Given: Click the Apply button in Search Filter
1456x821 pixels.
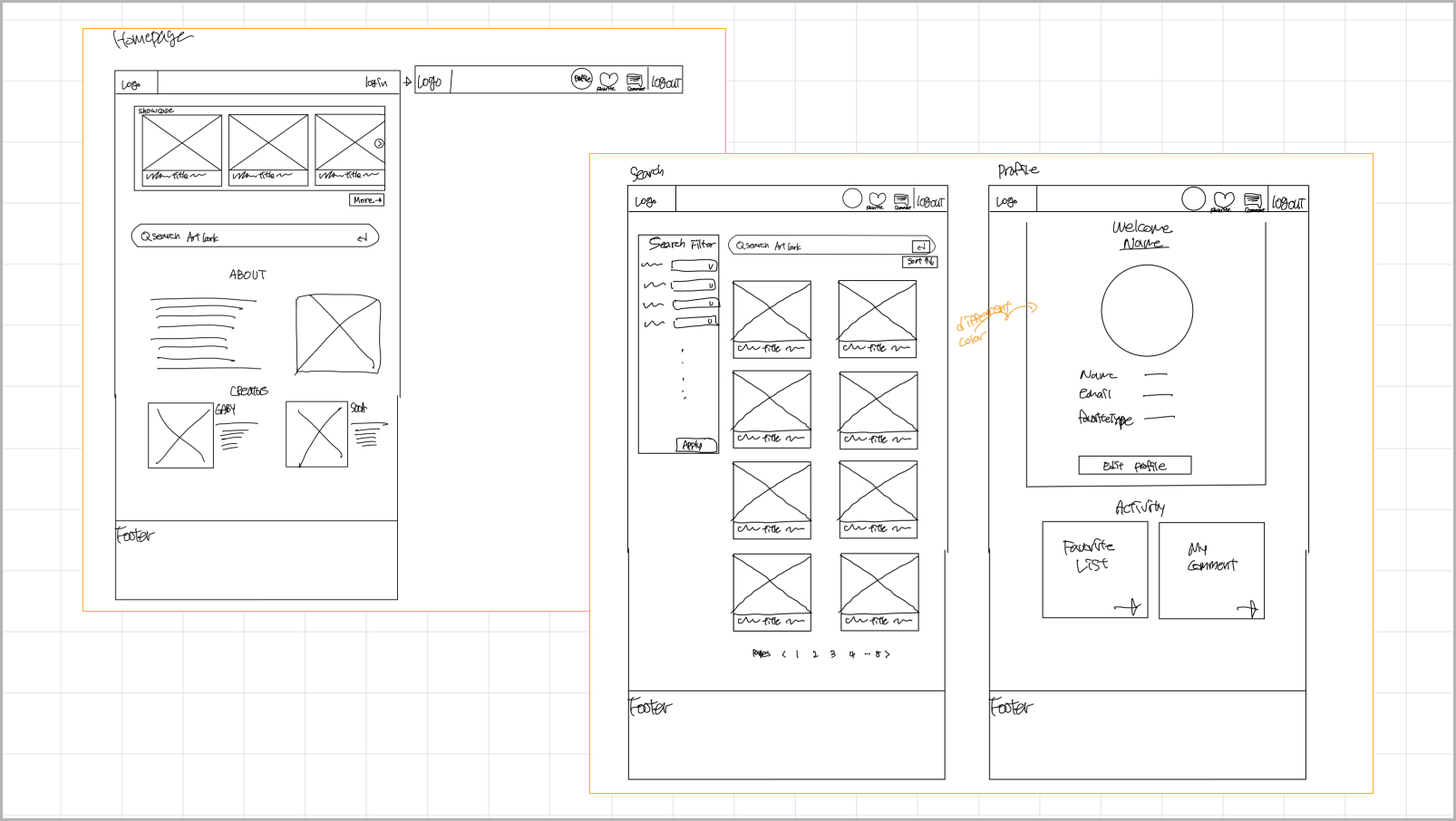Looking at the screenshot, I should [x=696, y=445].
